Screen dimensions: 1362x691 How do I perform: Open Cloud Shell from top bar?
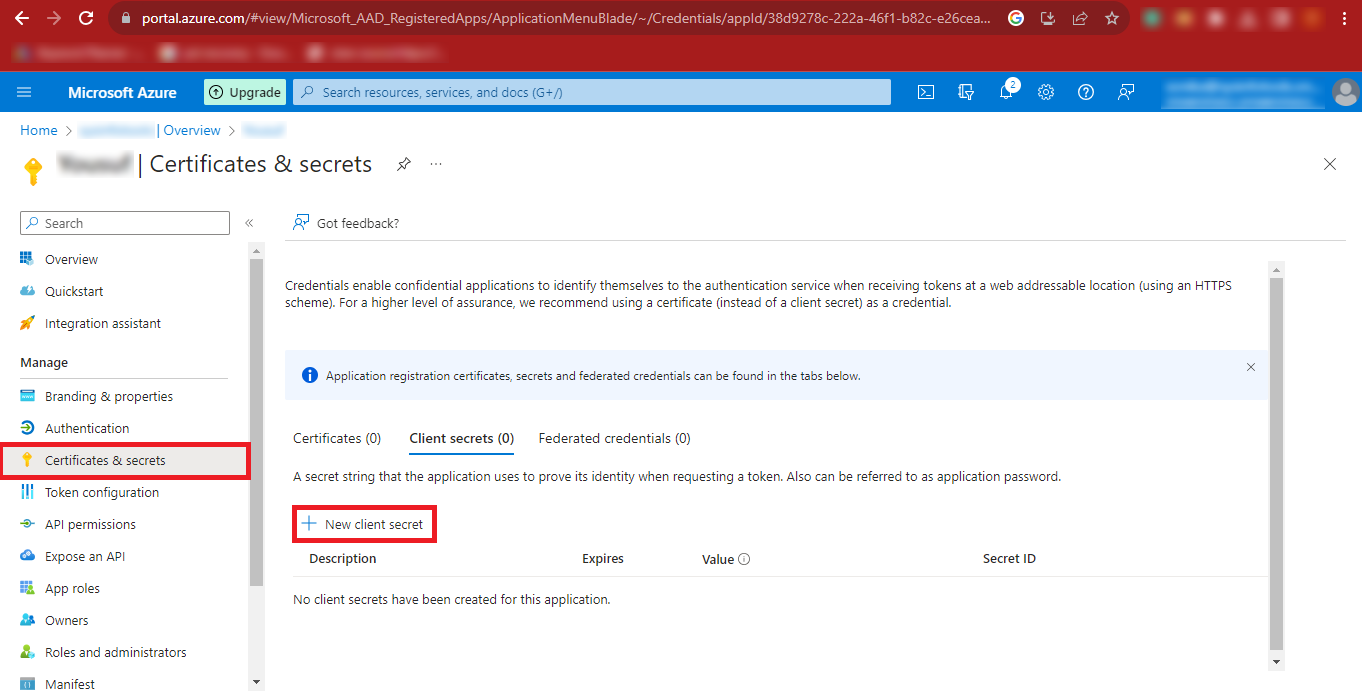(926, 92)
